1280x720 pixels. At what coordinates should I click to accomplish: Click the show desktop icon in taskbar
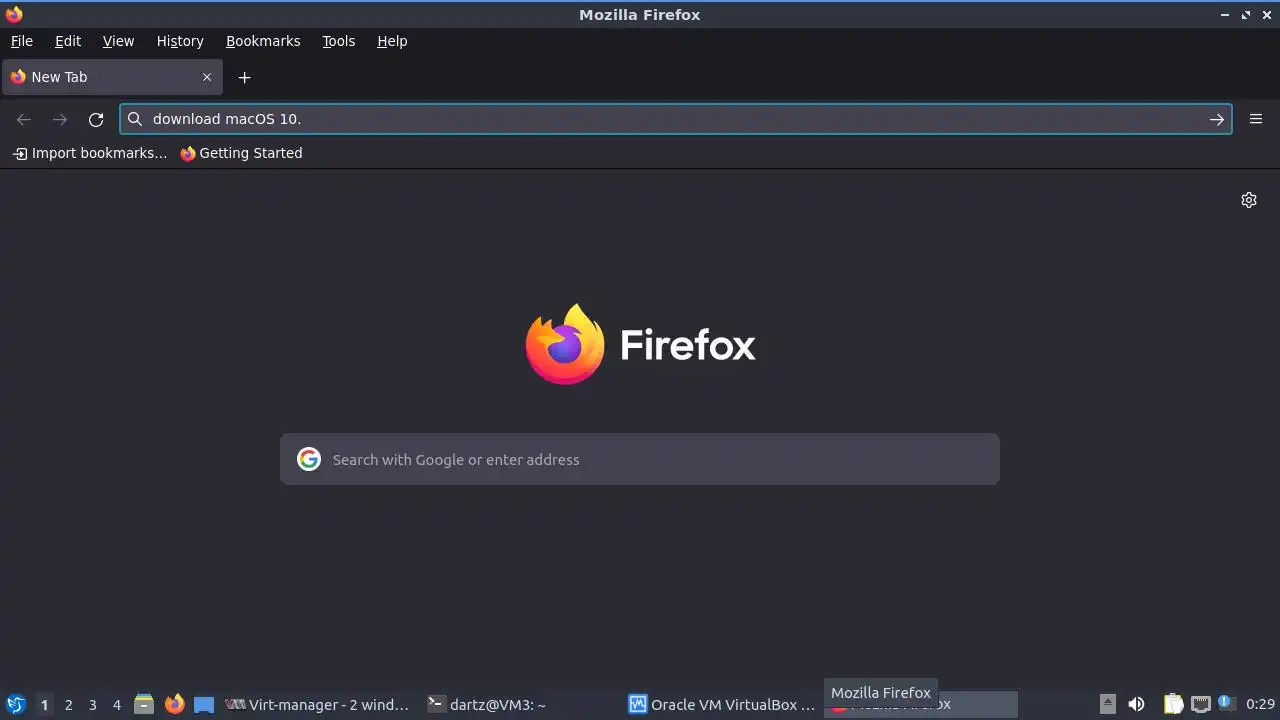(x=204, y=704)
